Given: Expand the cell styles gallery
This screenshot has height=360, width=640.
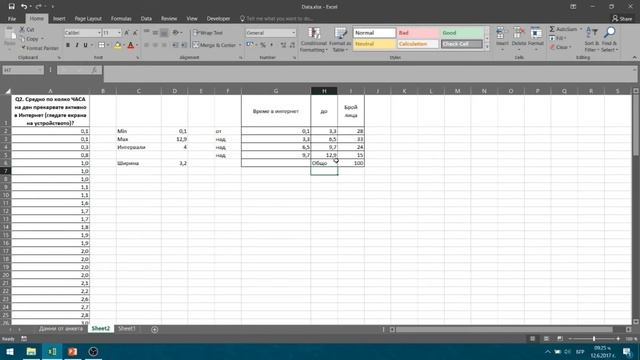Looking at the screenshot, I should [x=487, y=47].
